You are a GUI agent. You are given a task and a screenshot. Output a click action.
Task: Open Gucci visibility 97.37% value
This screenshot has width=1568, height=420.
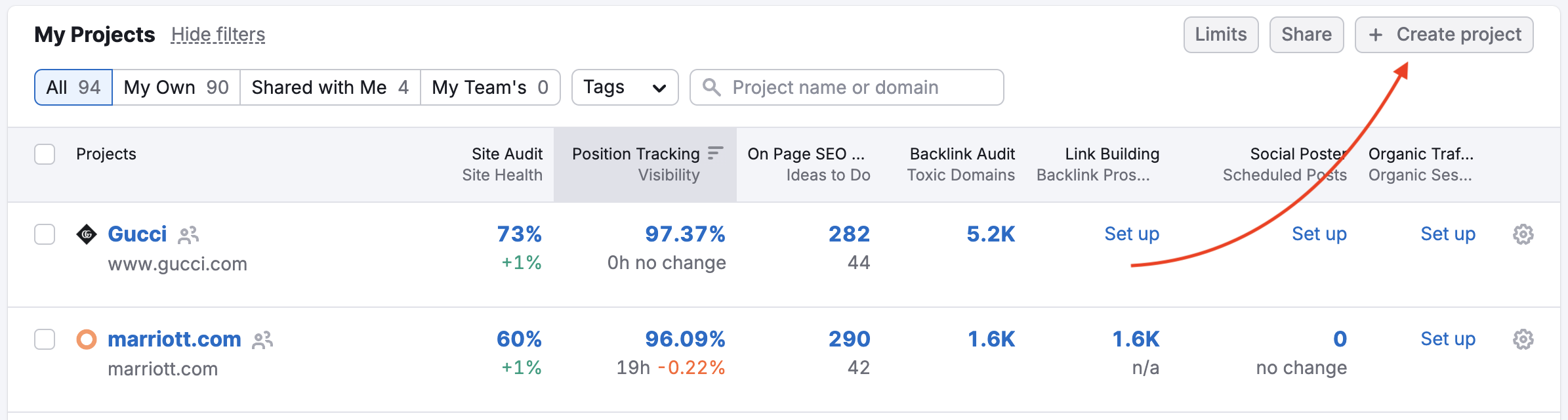pos(685,234)
